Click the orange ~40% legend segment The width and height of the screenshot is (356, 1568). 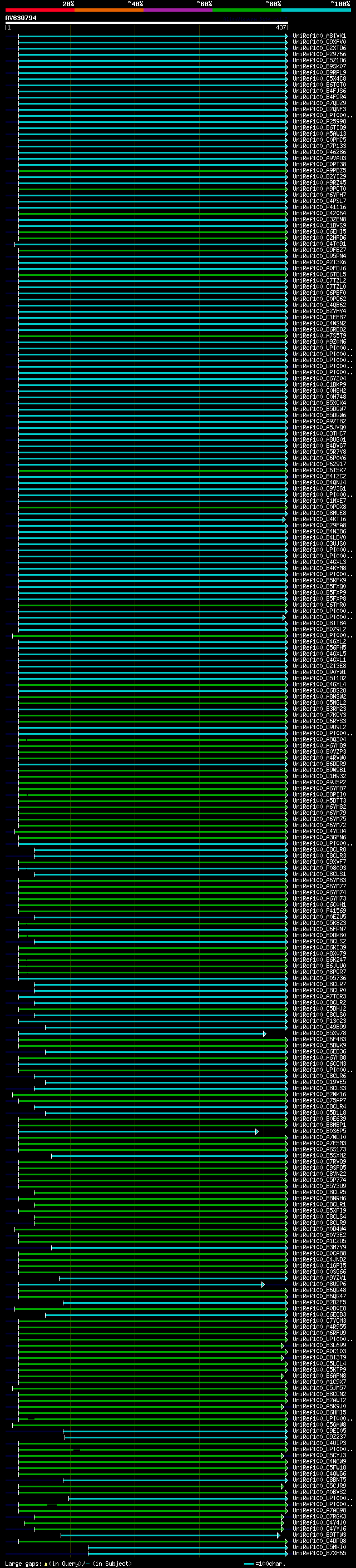pyautogui.click(x=108, y=10)
